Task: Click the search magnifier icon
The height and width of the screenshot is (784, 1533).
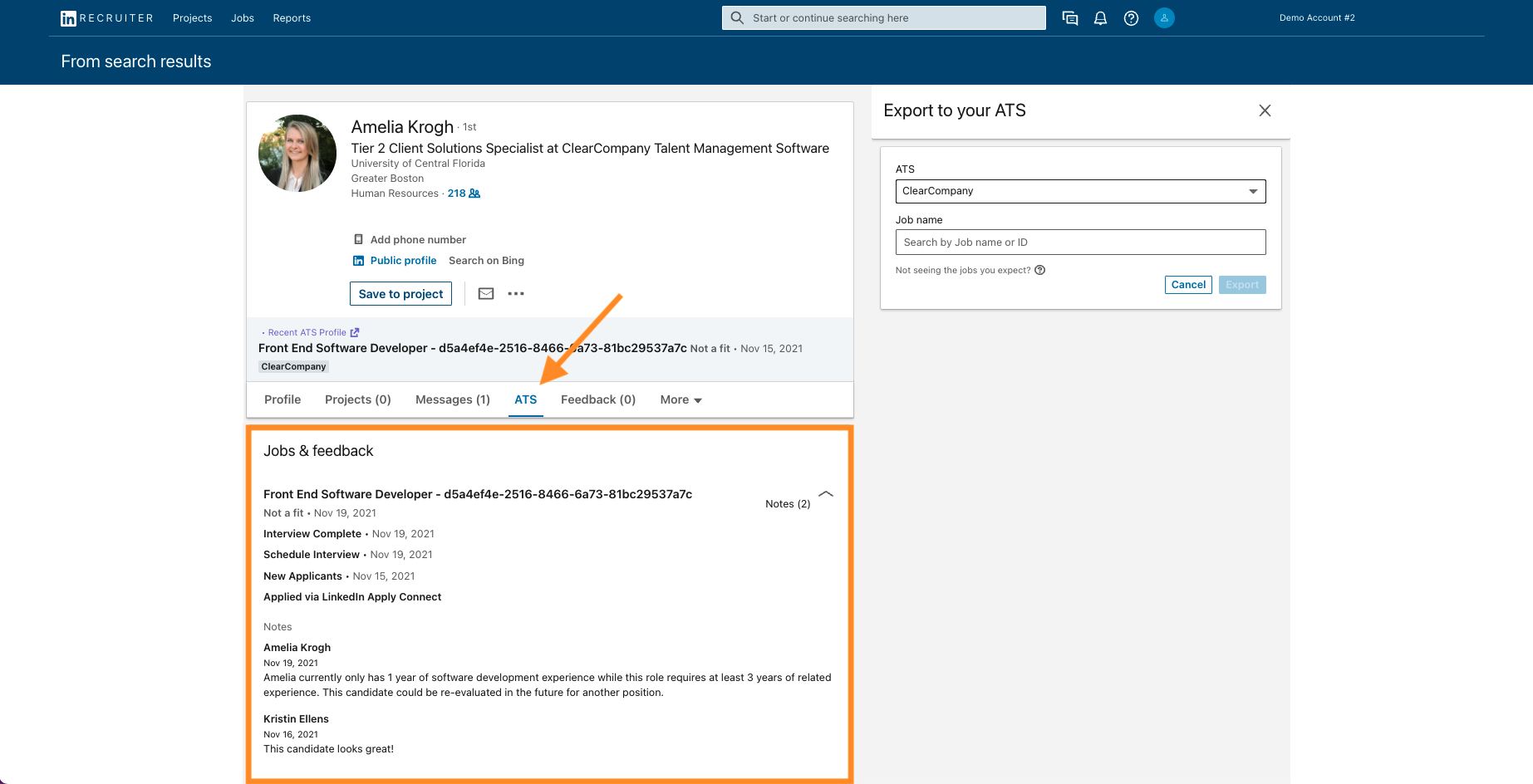Action: click(x=737, y=17)
